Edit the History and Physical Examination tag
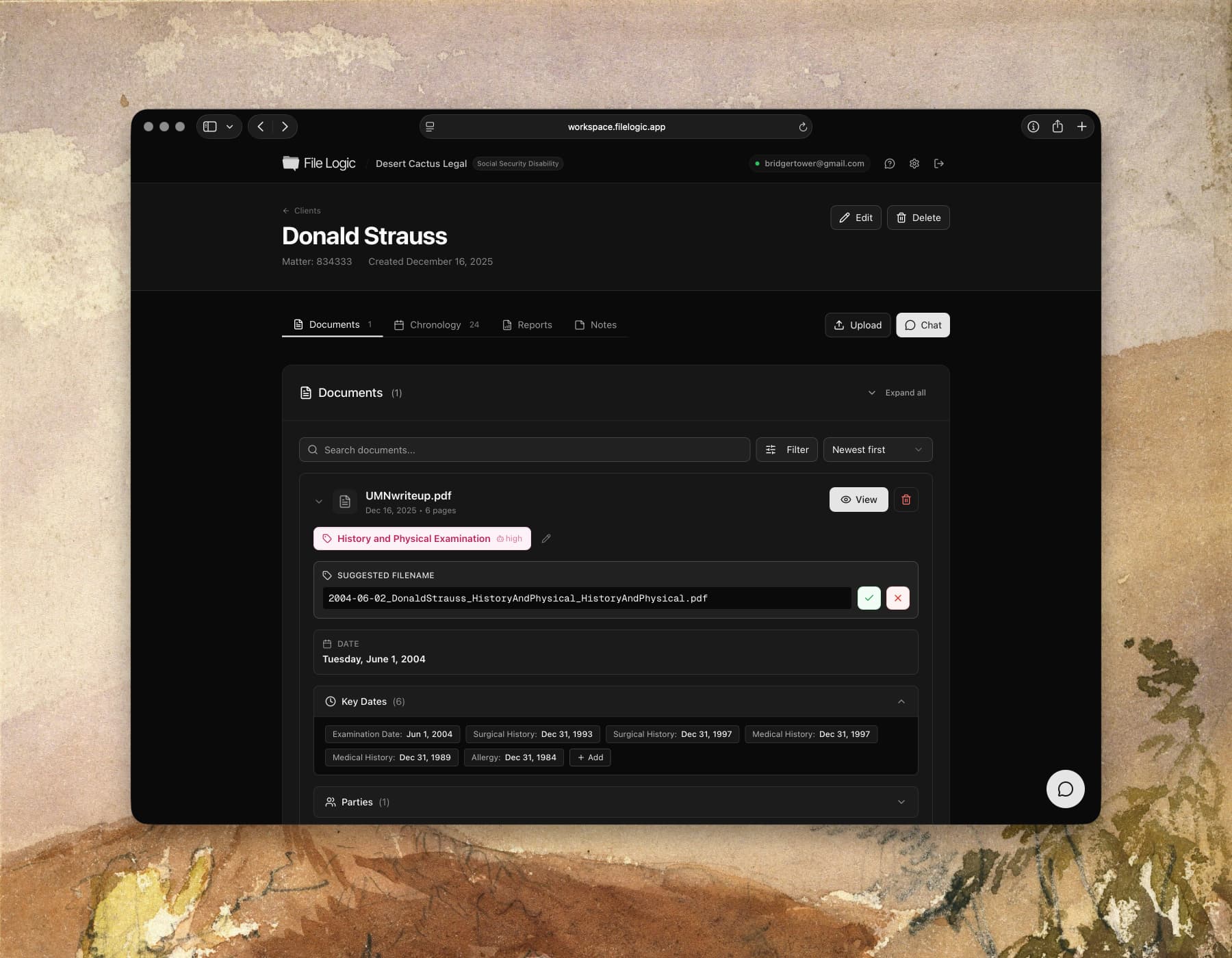 [546, 539]
